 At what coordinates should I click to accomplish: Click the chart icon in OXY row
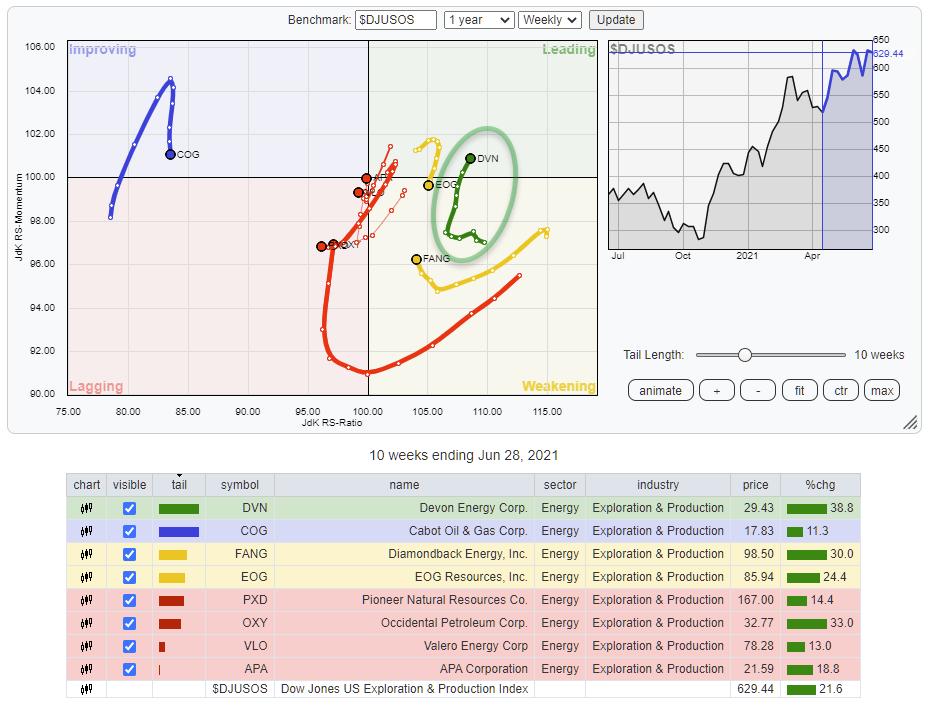click(86, 623)
